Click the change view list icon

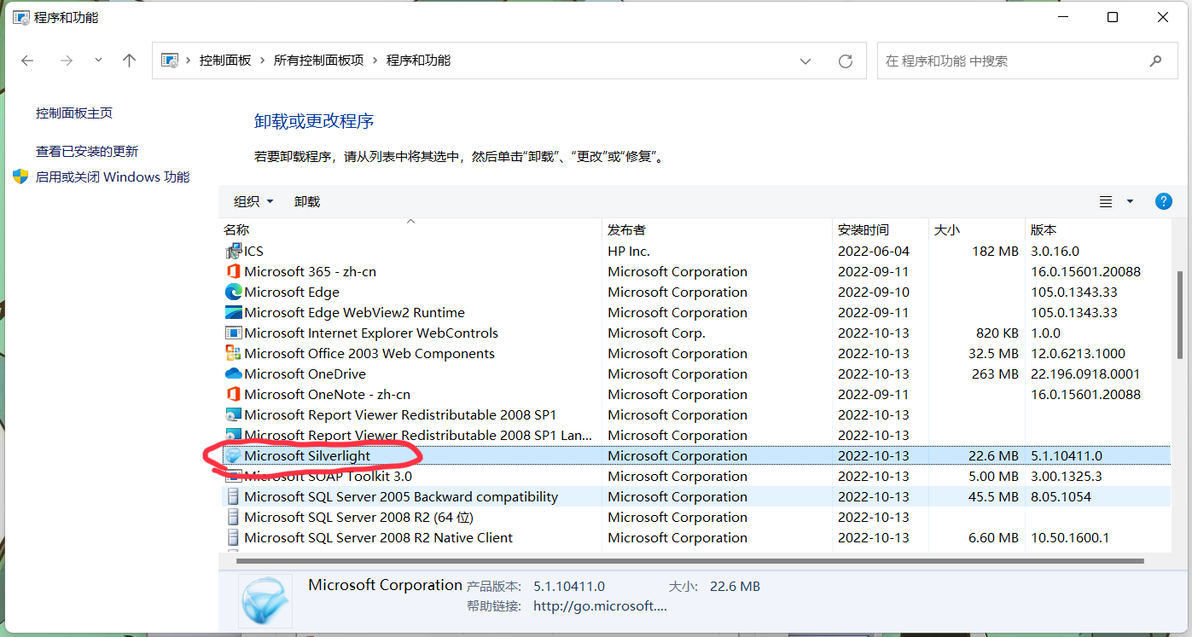[1105, 201]
